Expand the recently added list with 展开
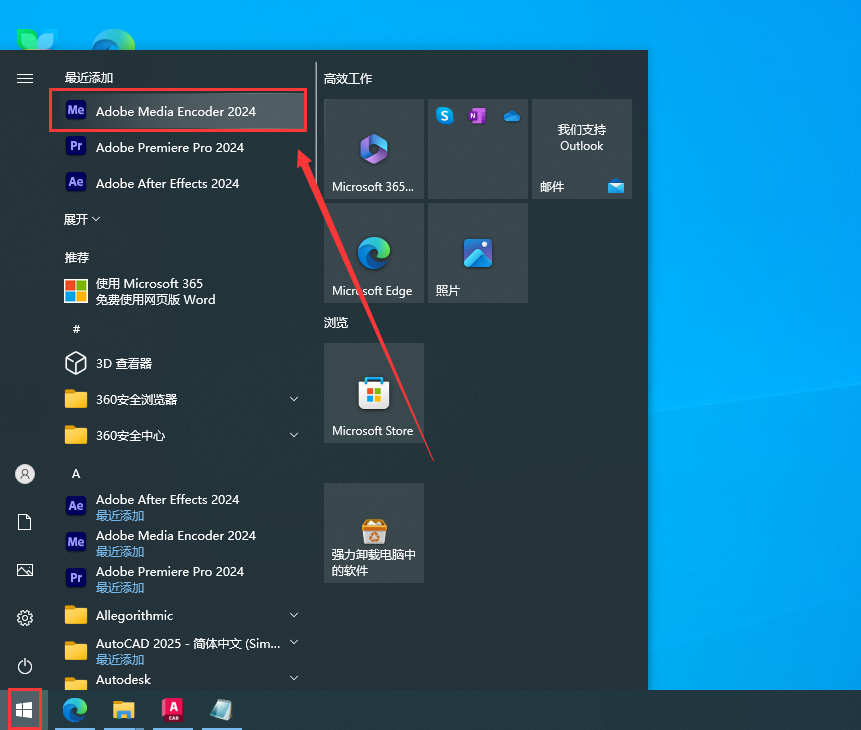Image resolution: width=861 pixels, height=730 pixels. coord(82,219)
